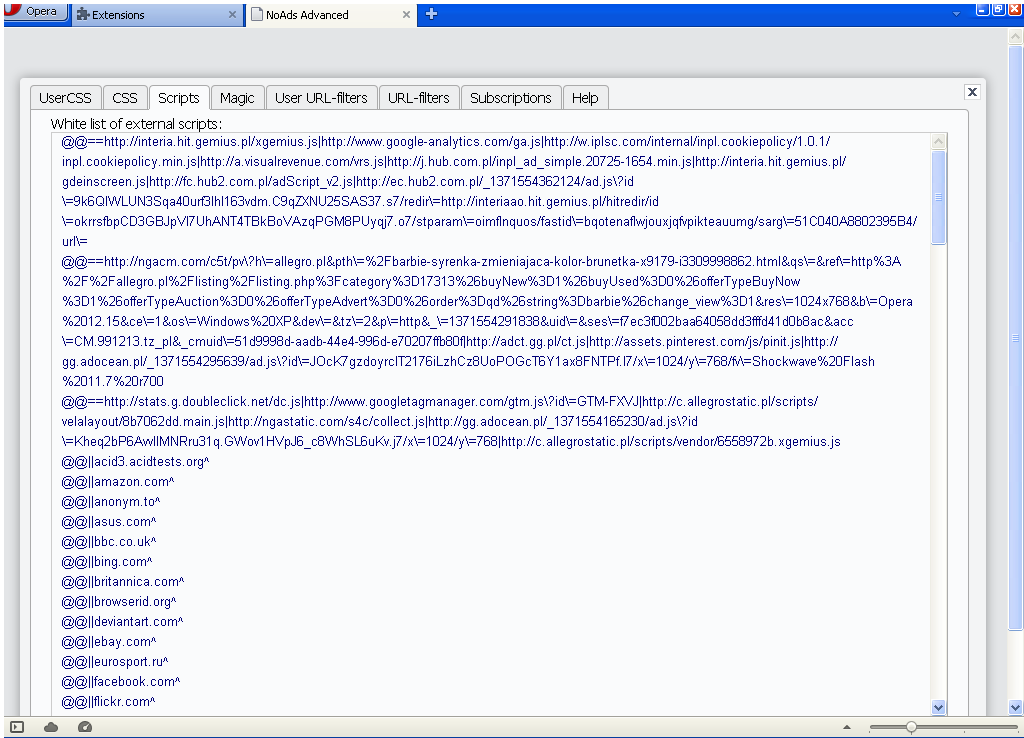Image resolution: width=1024 pixels, height=738 pixels.
Task: Select the NoAds Advanced browser tab
Action: (330, 14)
